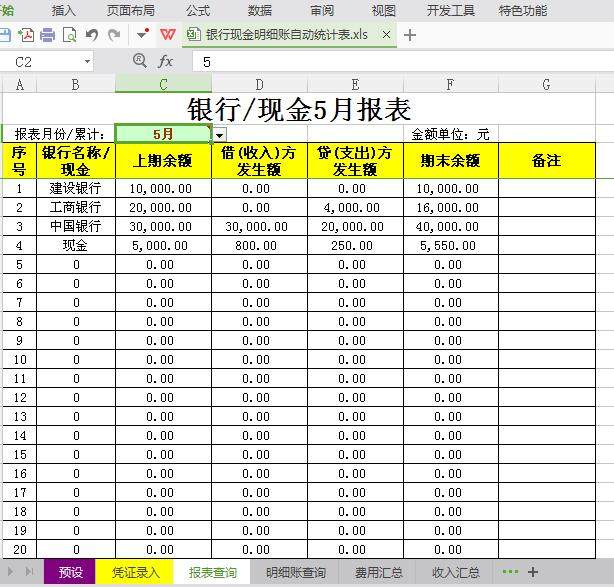Select column D header
This screenshot has width=614, height=587.
click(259, 85)
